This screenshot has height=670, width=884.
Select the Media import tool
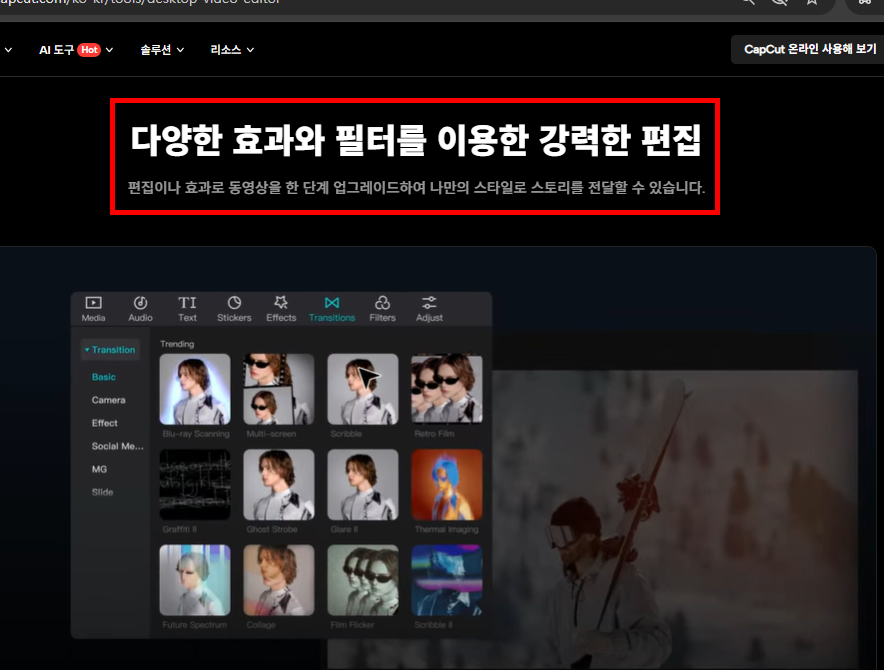94,309
